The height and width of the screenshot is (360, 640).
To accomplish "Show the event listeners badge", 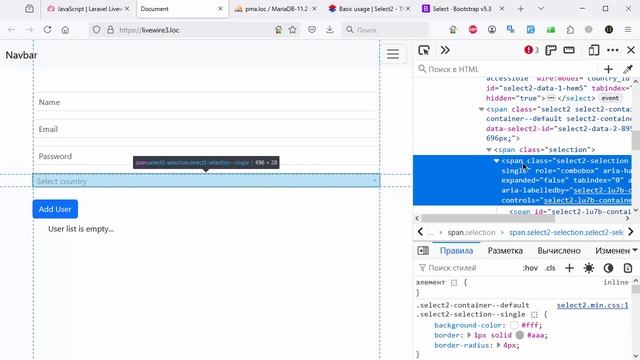I will point(610,98).
